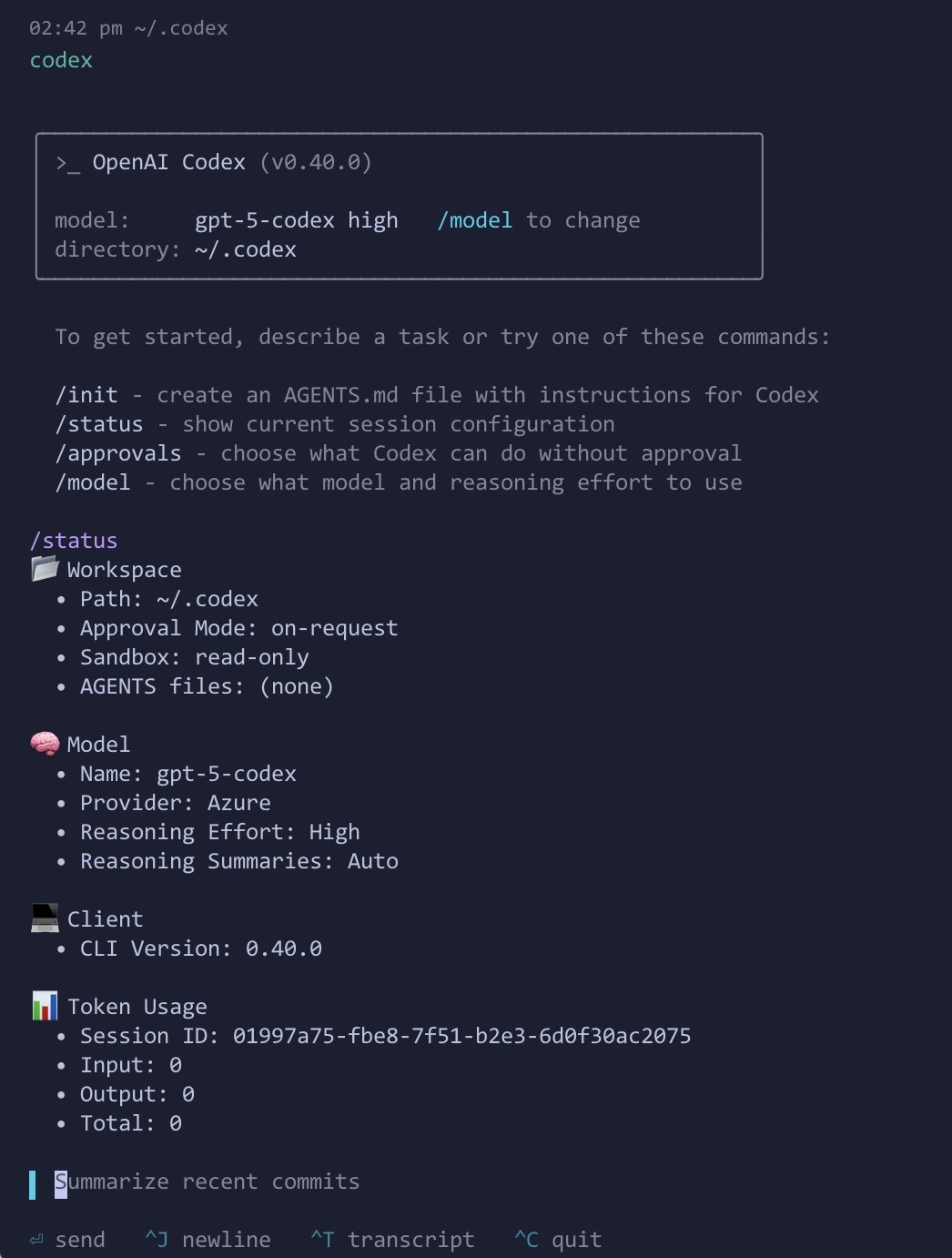Click the return arrow send icon
This screenshot has width=952, height=1258.
pyautogui.click(x=36, y=1240)
